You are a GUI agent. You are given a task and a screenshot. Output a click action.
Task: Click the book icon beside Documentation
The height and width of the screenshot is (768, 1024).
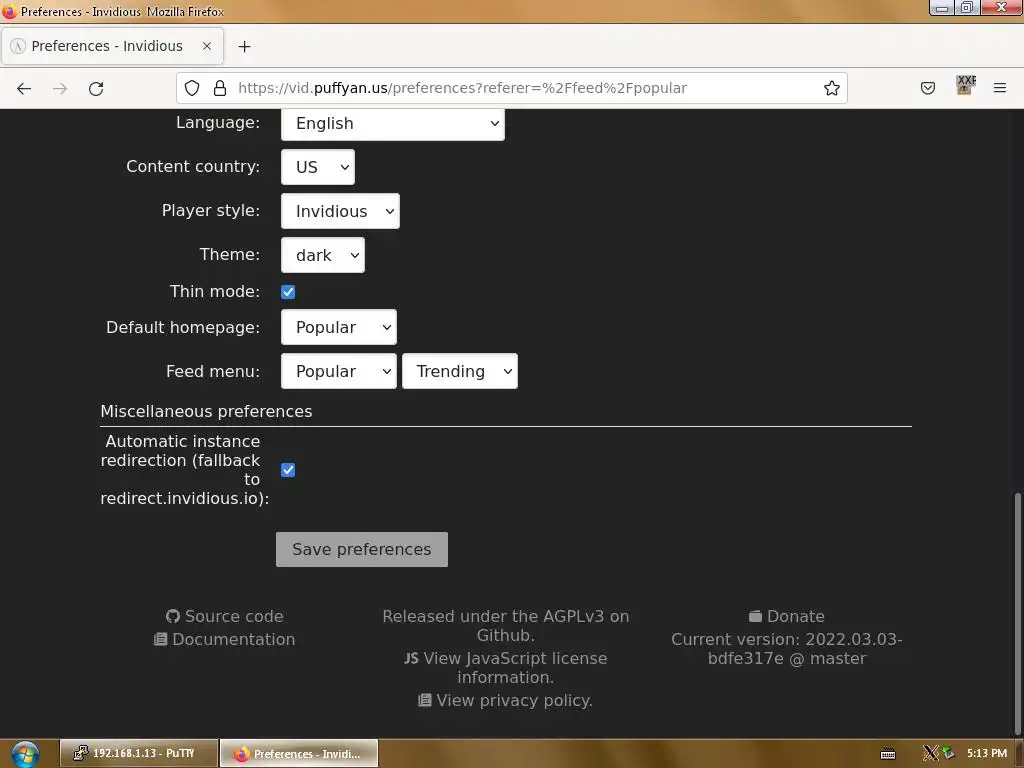[161, 639]
